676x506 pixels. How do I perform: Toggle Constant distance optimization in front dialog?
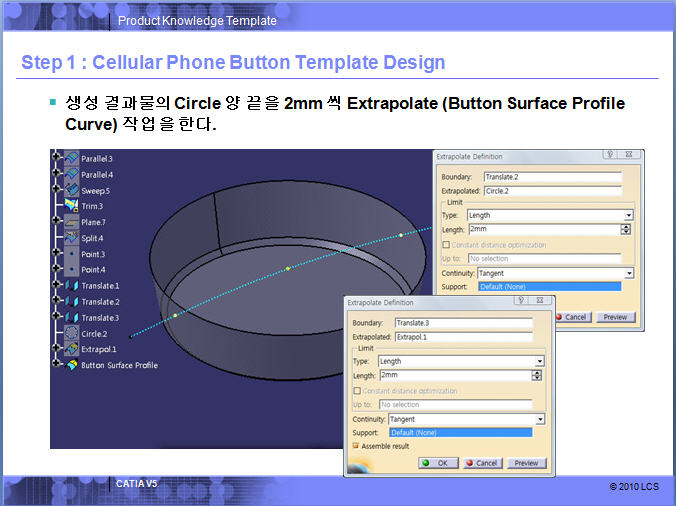[356, 391]
